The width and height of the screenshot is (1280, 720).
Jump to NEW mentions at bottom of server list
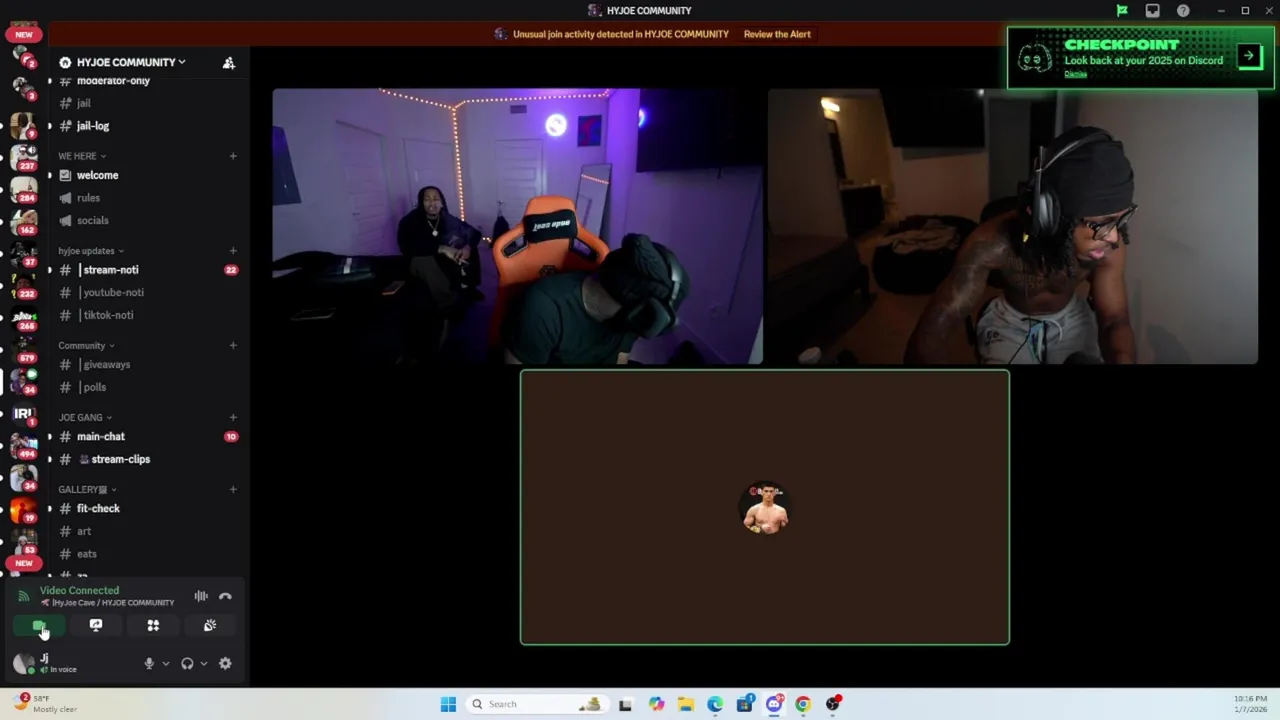tap(23, 563)
